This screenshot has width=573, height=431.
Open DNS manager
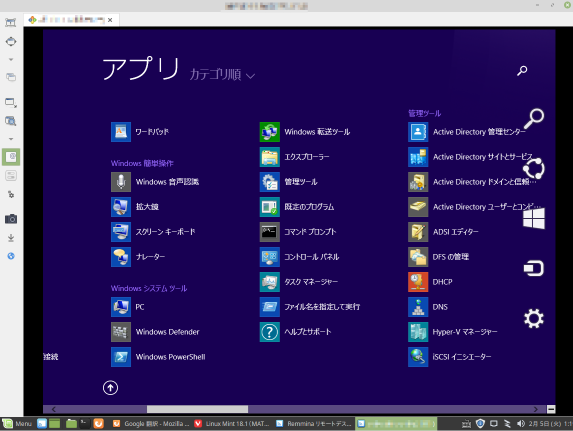click(428, 307)
